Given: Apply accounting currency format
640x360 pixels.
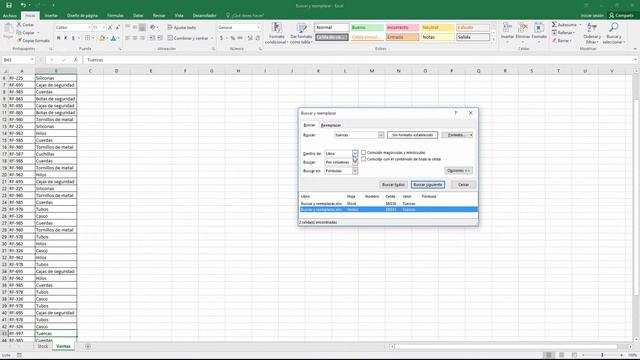Looking at the screenshot, I should 222,38.
